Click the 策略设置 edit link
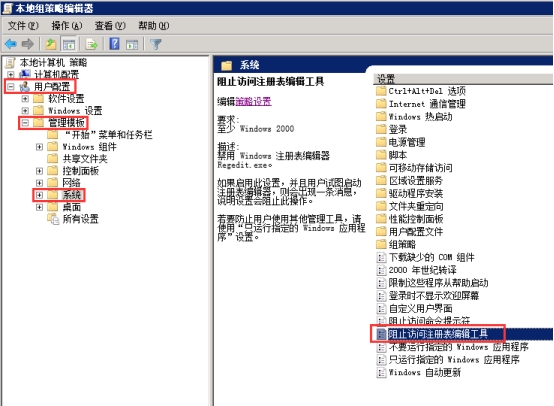The image size is (554, 406). pos(253,102)
